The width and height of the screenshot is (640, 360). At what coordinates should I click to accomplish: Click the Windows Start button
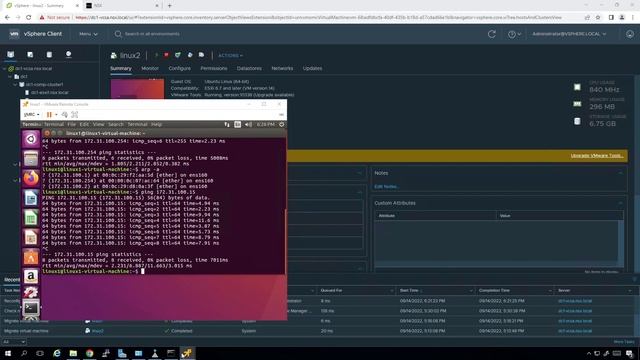[7, 353]
